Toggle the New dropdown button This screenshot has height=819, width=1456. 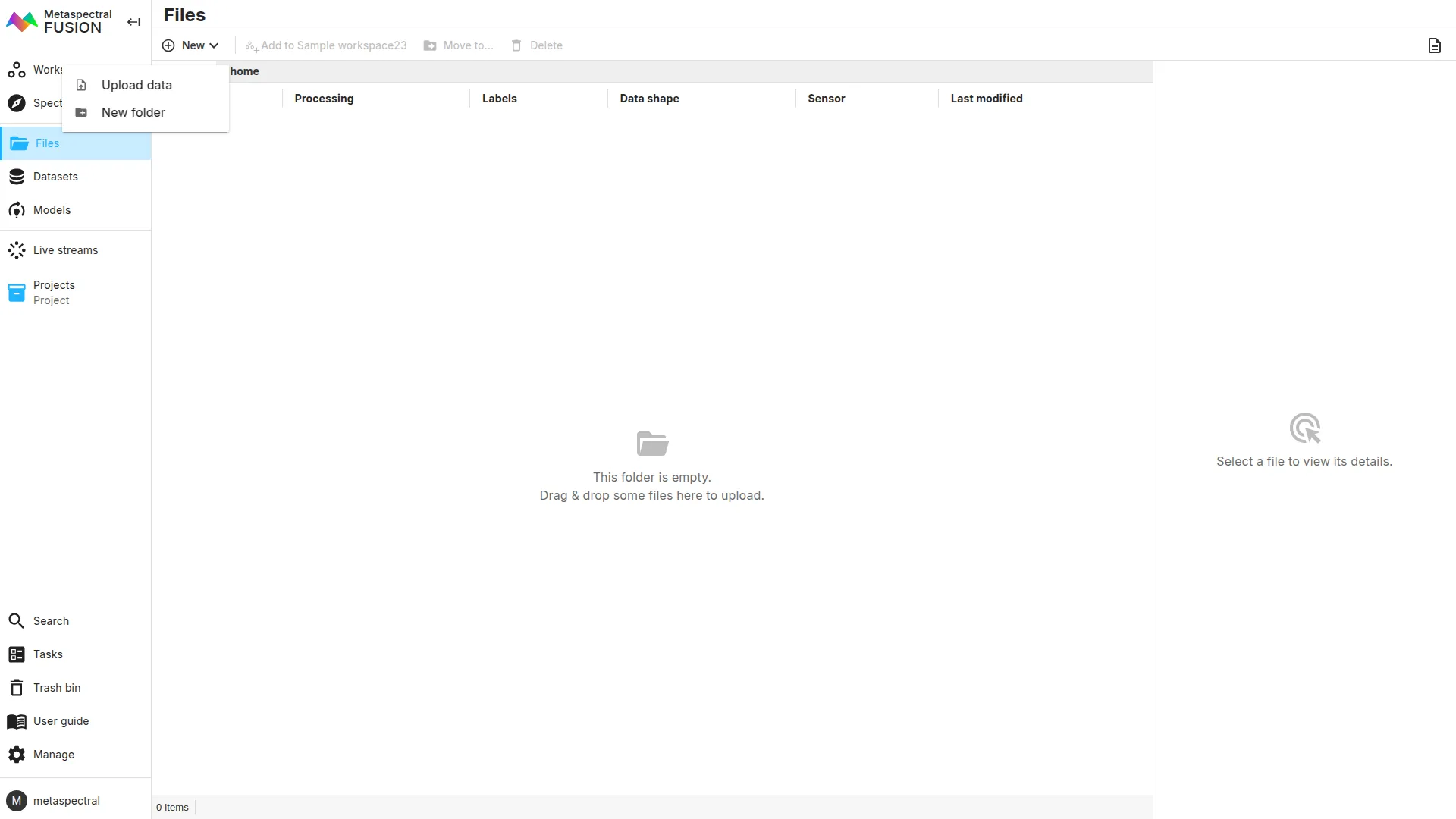click(x=190, y=45)
